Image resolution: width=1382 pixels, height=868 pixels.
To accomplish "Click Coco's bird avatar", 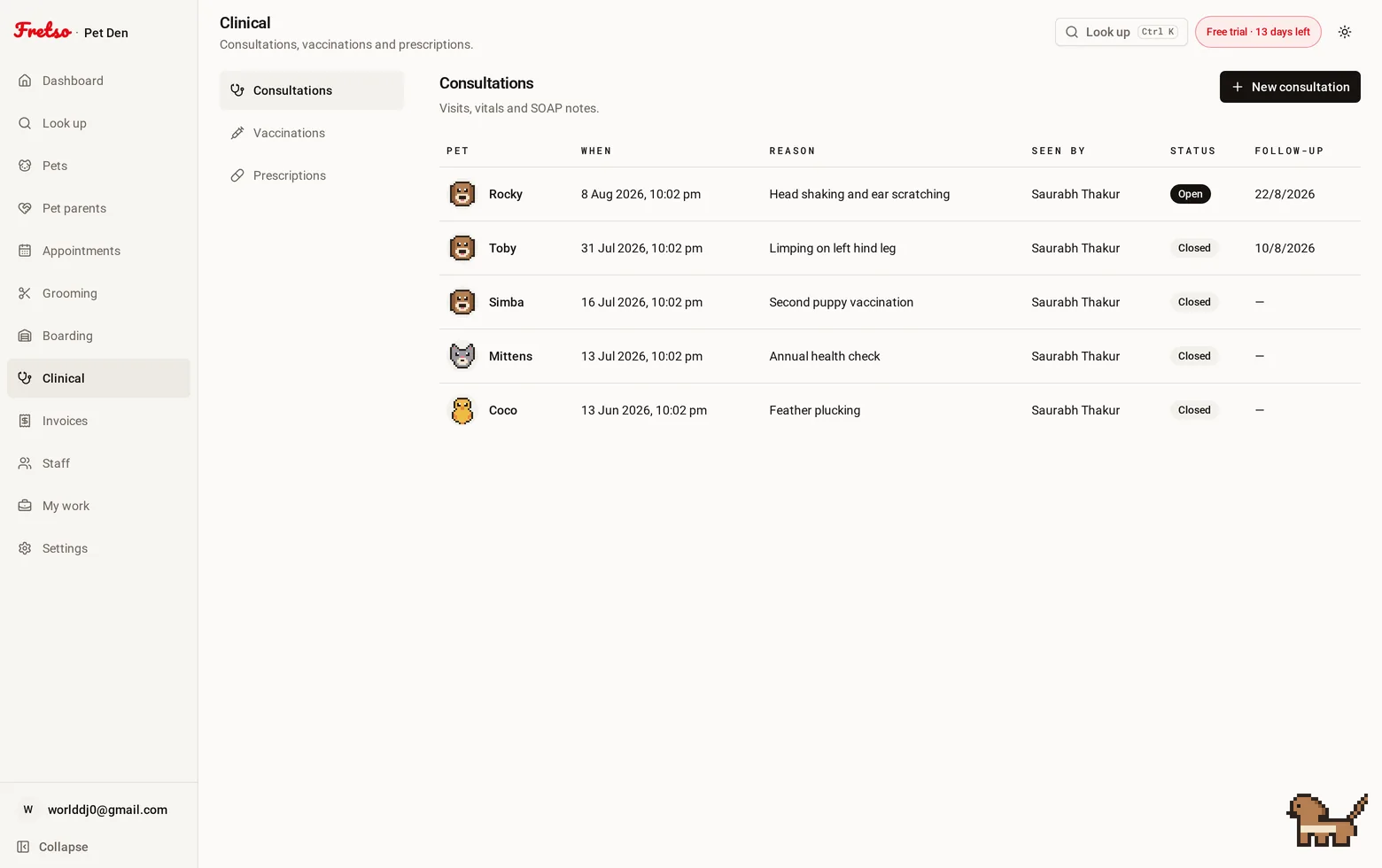I will tap(462, 410).
